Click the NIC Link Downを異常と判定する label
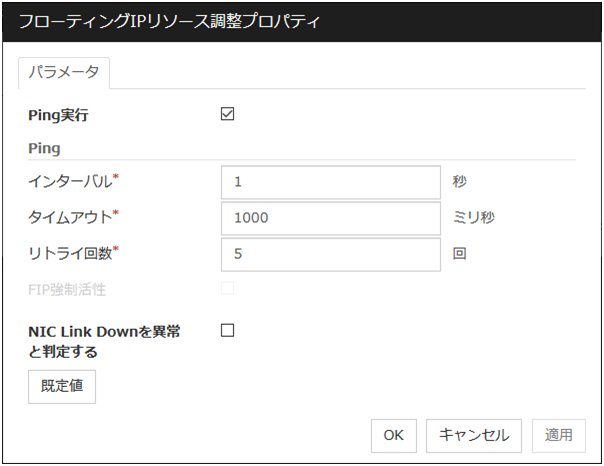The image size is (604, 466). (x=104, y=341)
